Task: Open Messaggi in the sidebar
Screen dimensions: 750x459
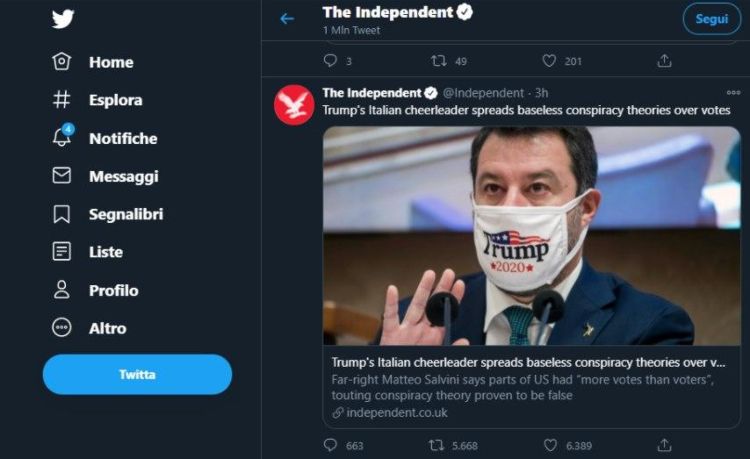Action: 123,176
